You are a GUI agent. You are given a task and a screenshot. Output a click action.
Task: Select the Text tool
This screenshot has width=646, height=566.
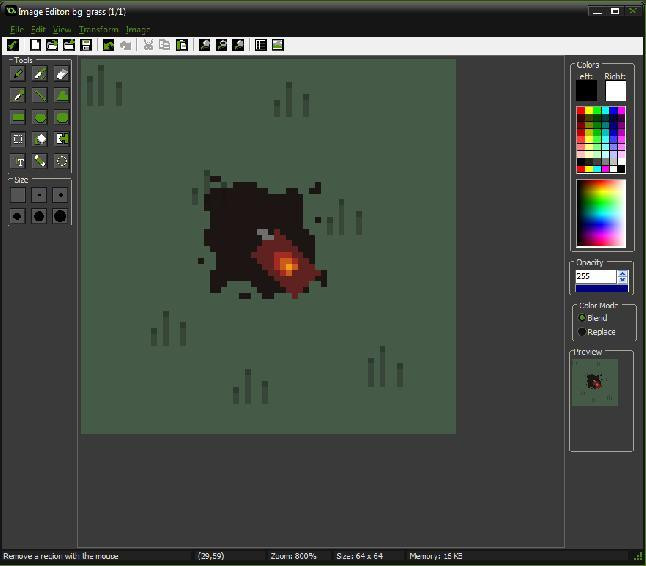pyautogui.click(x=17, y=161)
